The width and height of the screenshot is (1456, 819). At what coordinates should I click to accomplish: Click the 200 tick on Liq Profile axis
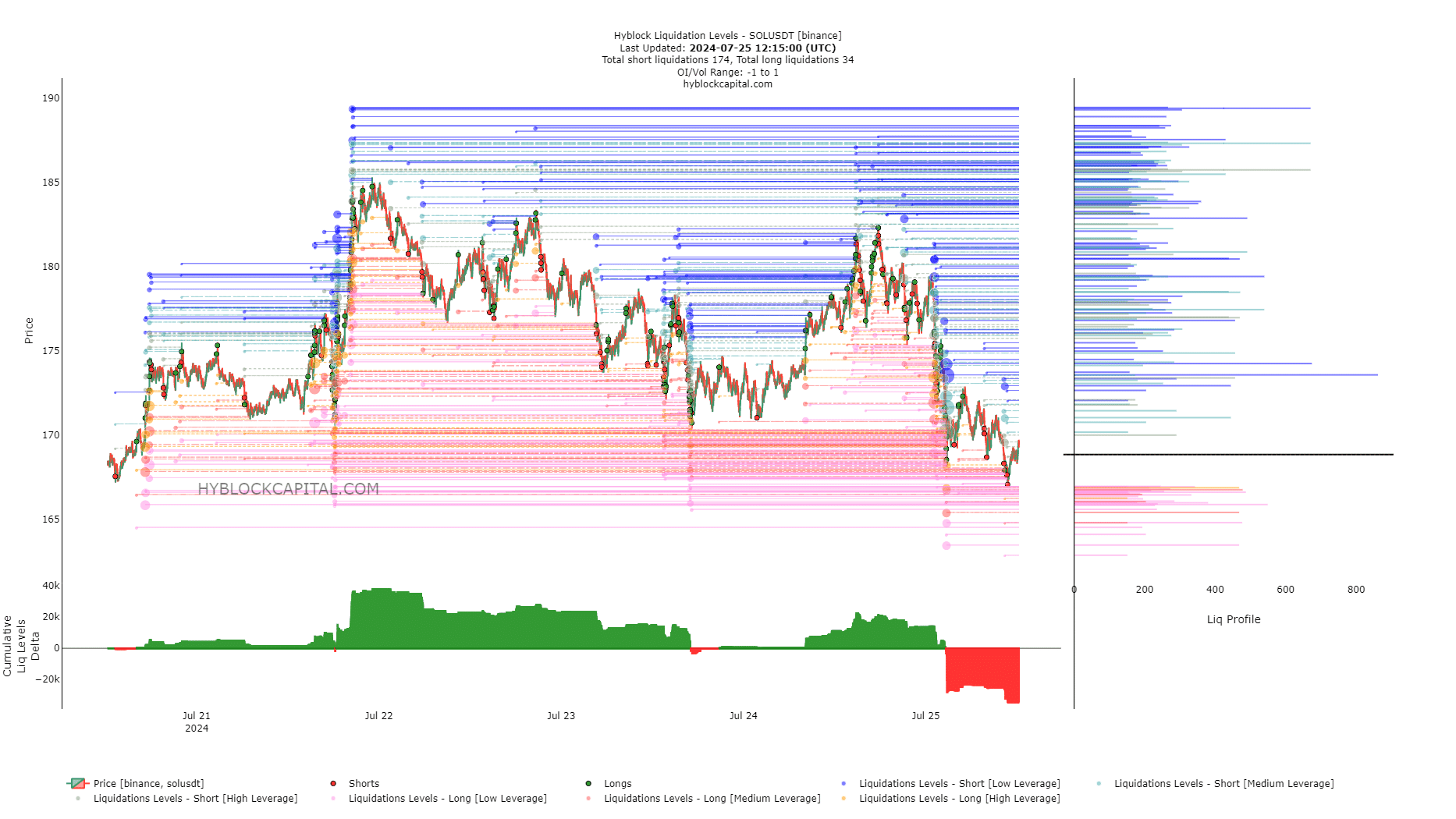tap(1145, 590)
